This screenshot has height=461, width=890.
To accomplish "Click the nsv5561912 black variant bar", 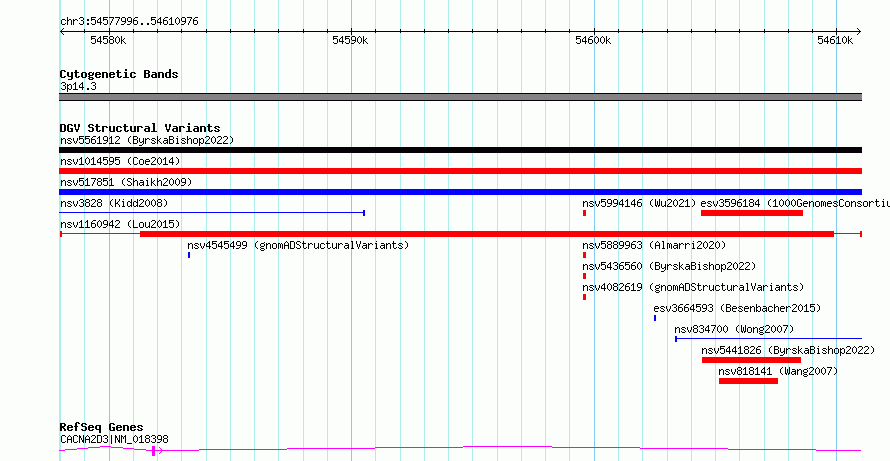I will (460, 150).
